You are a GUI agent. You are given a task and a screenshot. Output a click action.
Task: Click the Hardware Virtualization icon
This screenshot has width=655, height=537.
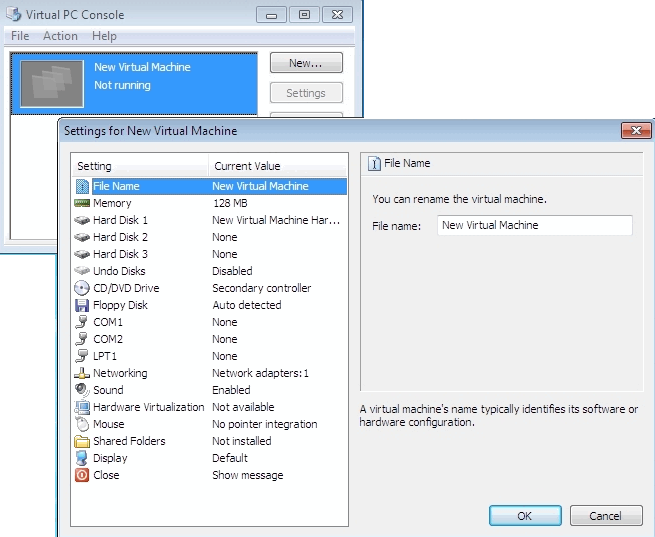coord(82,407)
